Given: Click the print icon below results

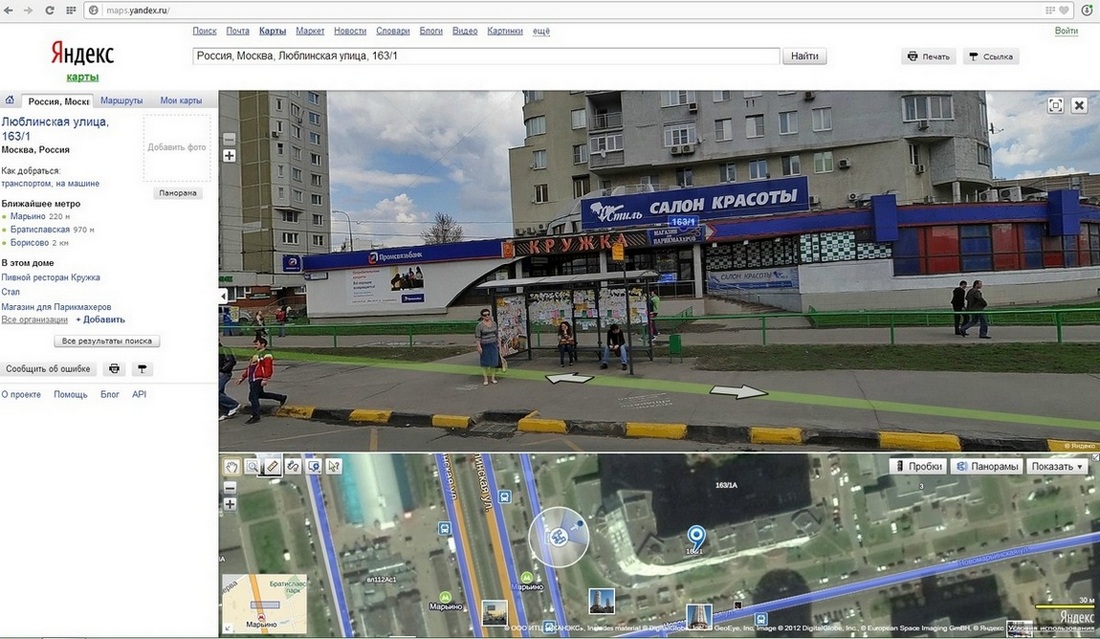Looking at the screenshot, I should click(x=114, y=369).
